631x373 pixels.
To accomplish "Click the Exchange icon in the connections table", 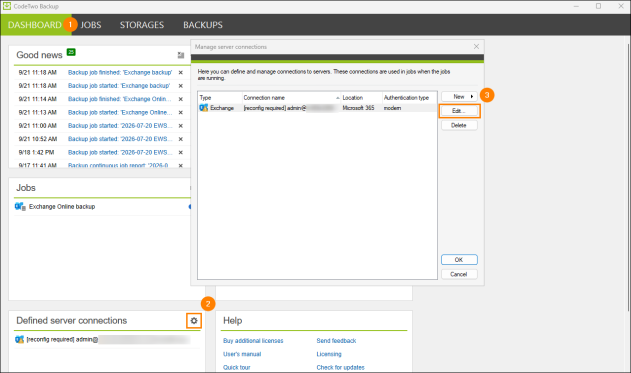I will pos(204,108).
